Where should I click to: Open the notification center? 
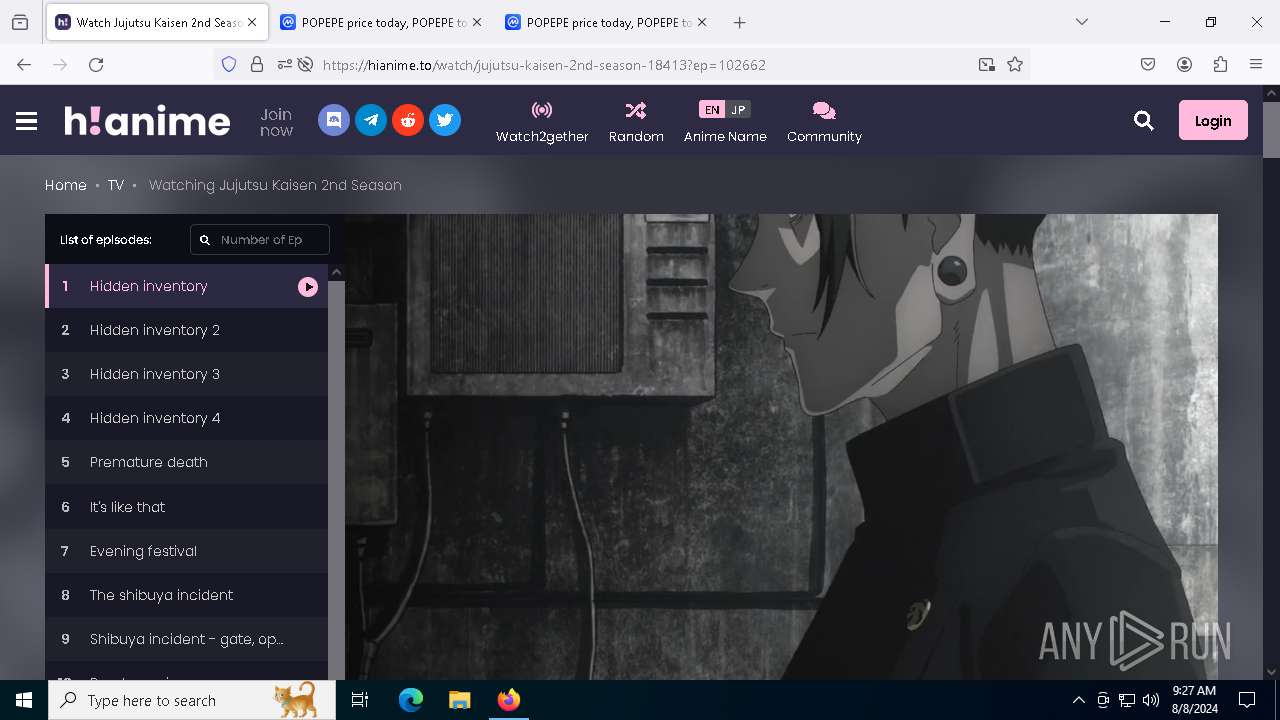click(1247, 700)
